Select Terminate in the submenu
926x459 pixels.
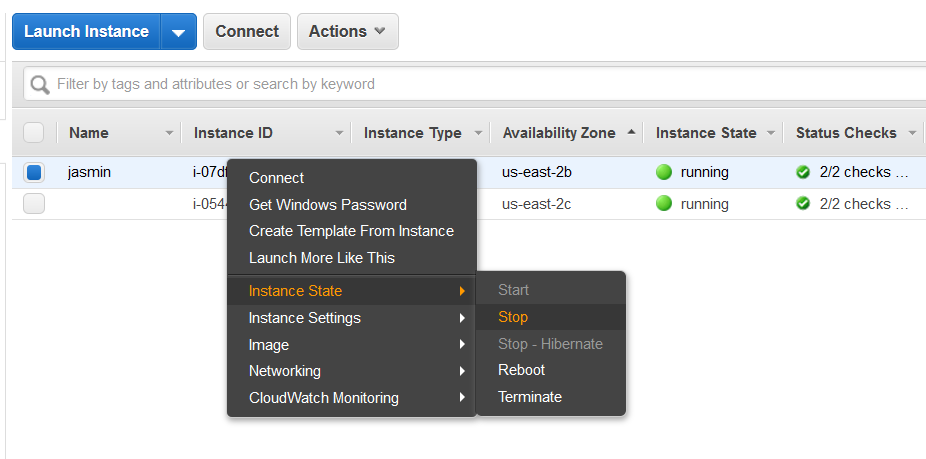tap(530, 397)
